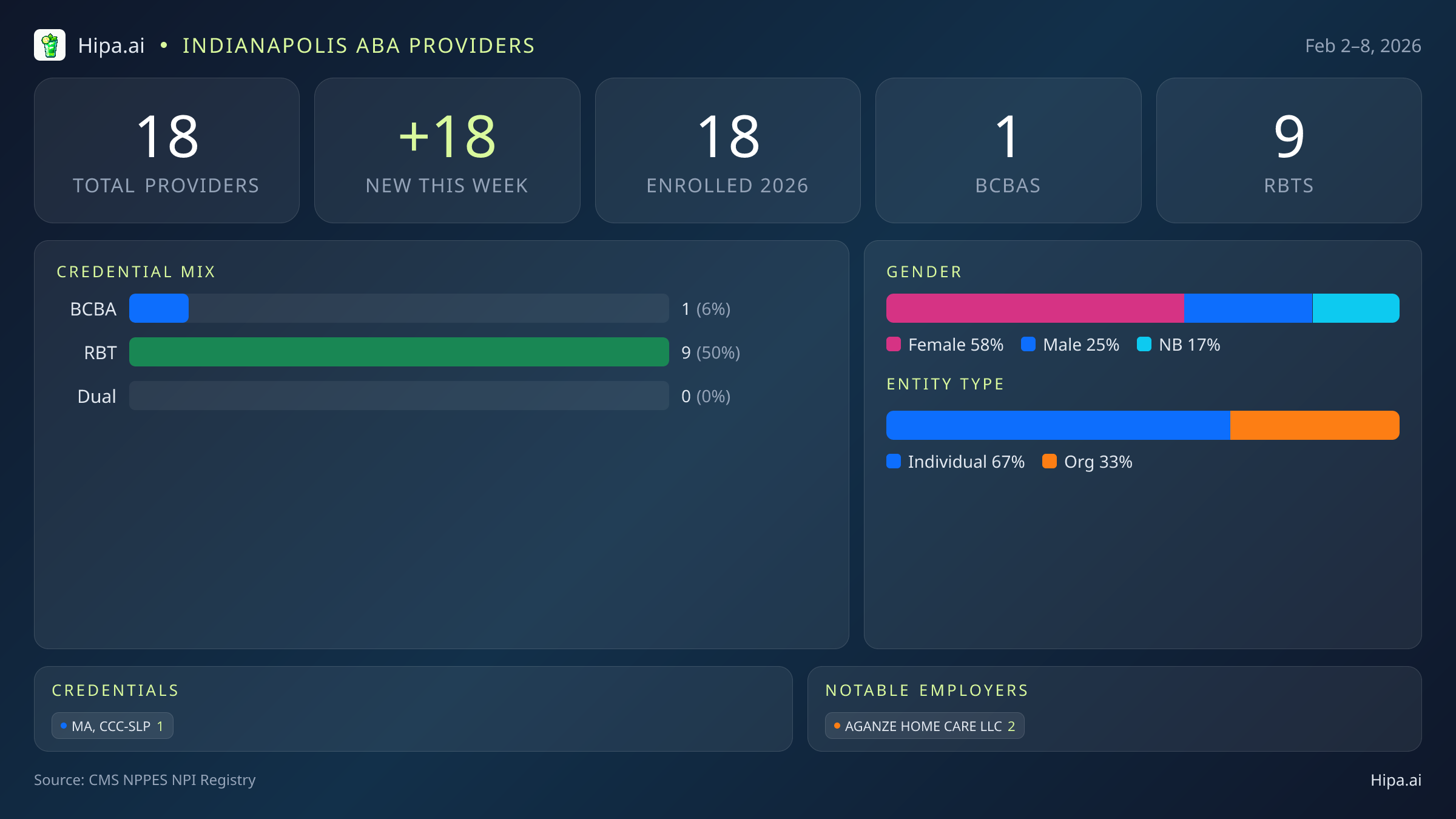Open the CMS NPPES NPI Registry source link
The height and width of the screenshot is (819, 1456).
145,780
